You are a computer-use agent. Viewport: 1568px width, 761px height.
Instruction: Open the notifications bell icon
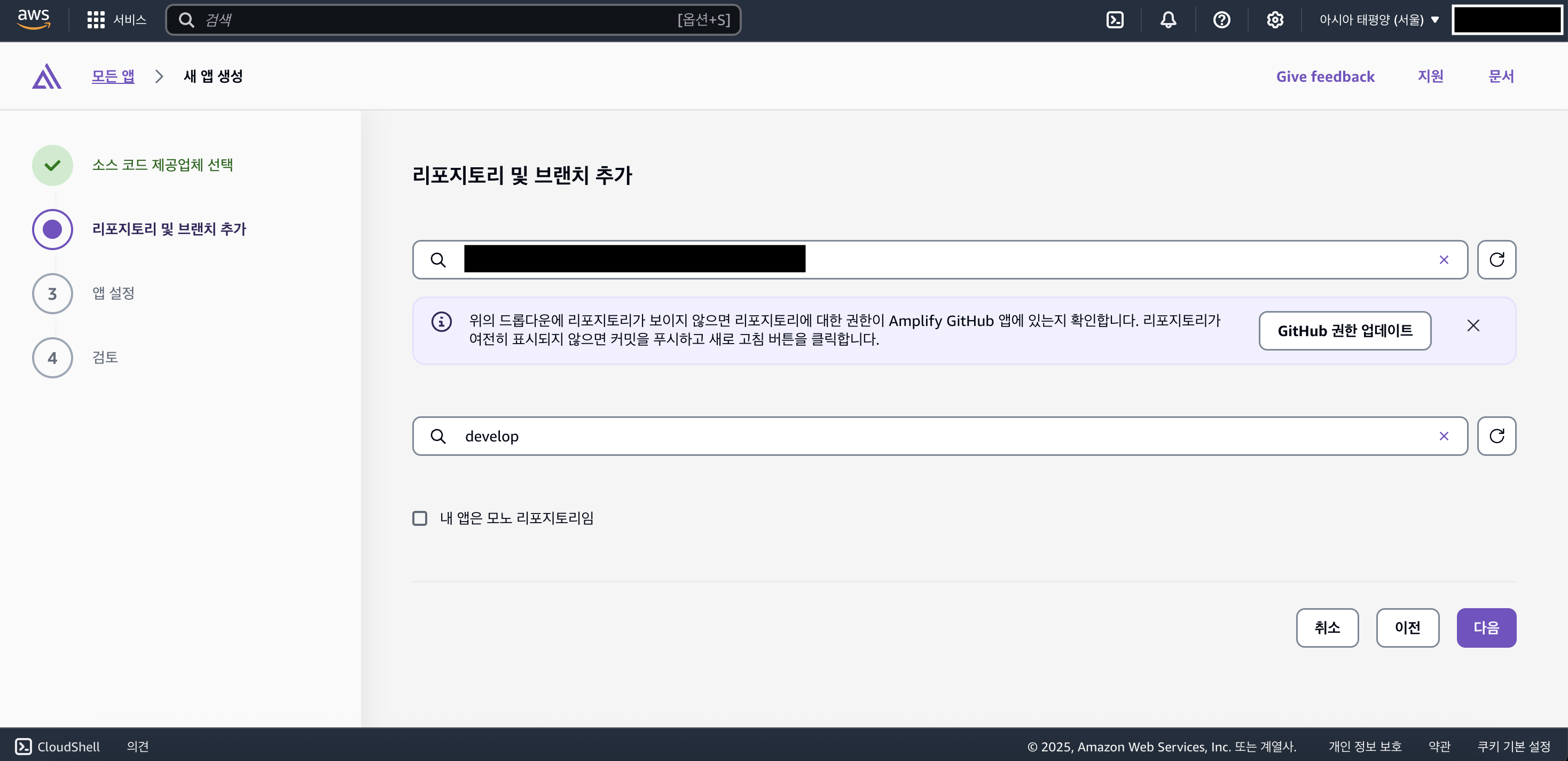pos(1168,19)
